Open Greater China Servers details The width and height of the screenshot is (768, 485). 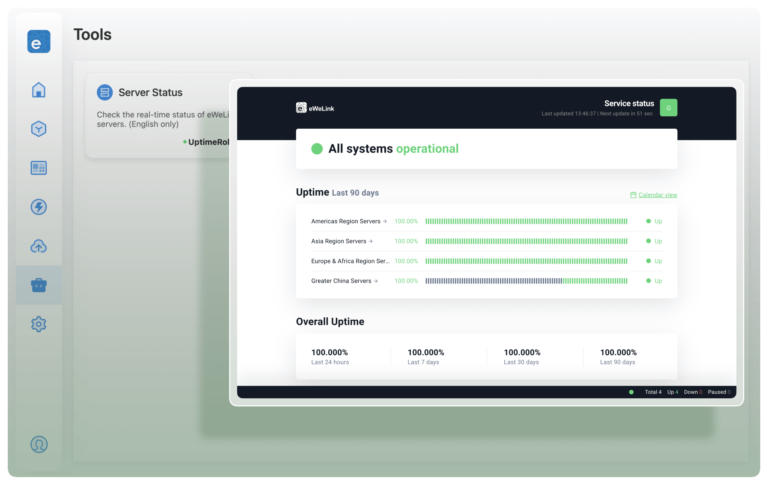click(x=344, y=281)
